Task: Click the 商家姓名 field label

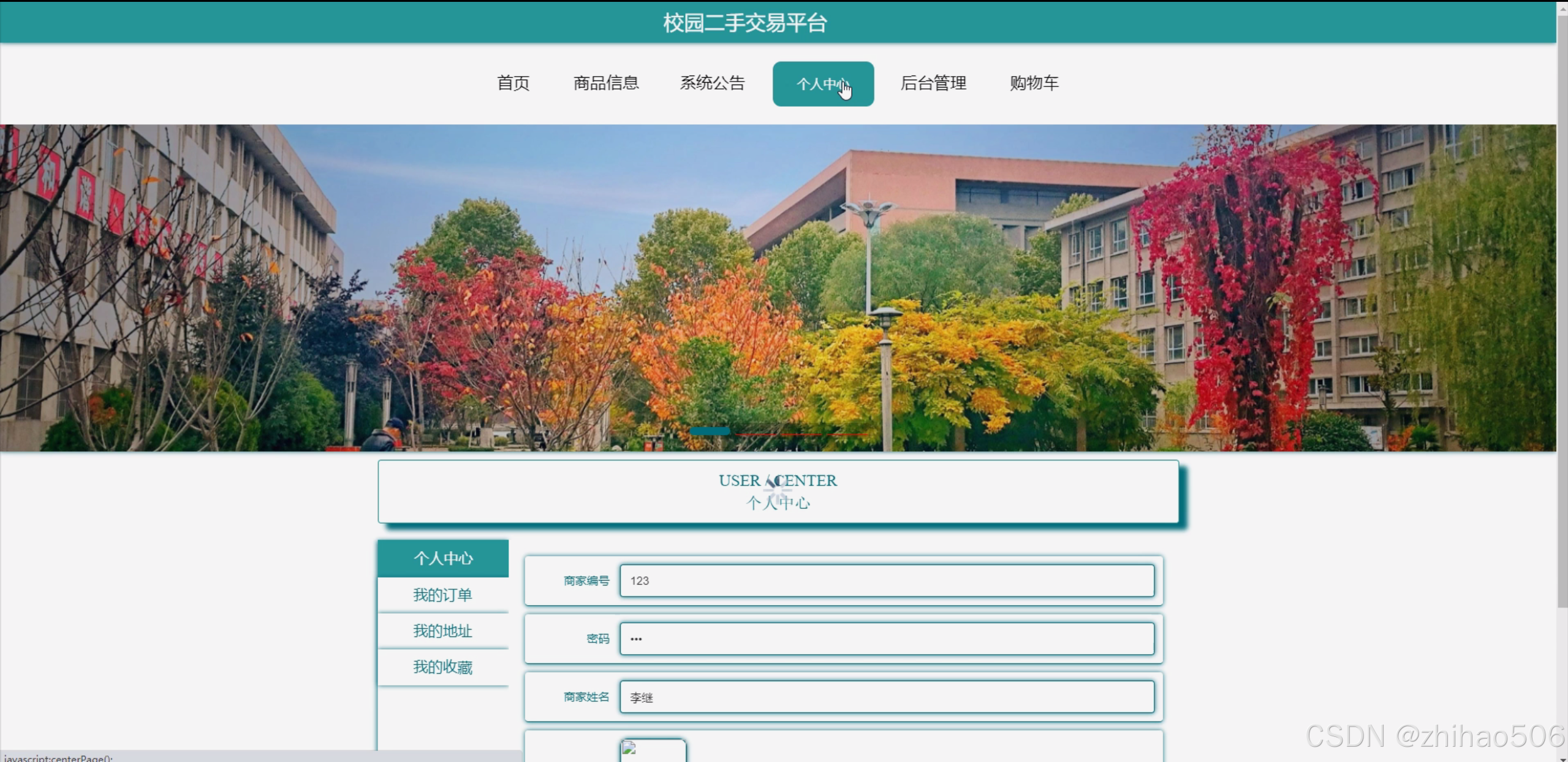Action: [586, 697]
